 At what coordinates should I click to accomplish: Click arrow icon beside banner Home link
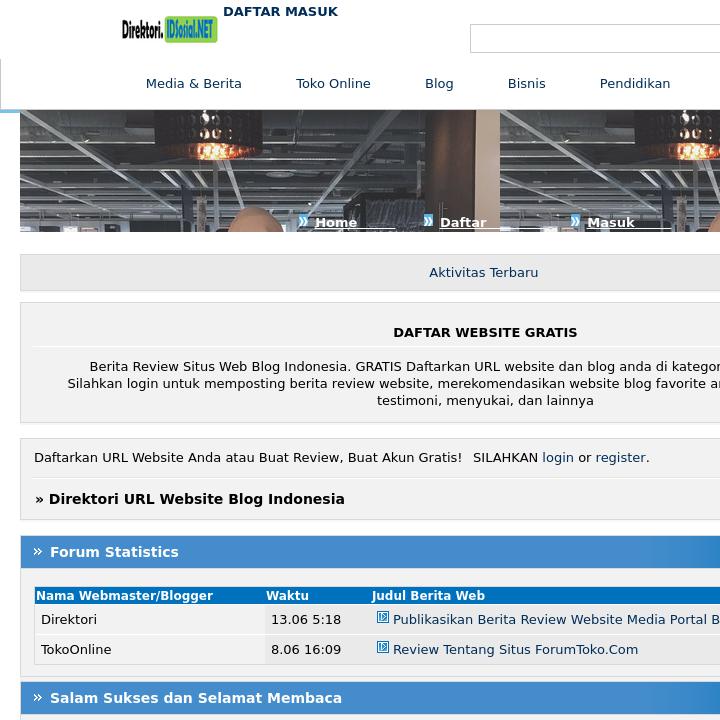click(x=303, y=221)
